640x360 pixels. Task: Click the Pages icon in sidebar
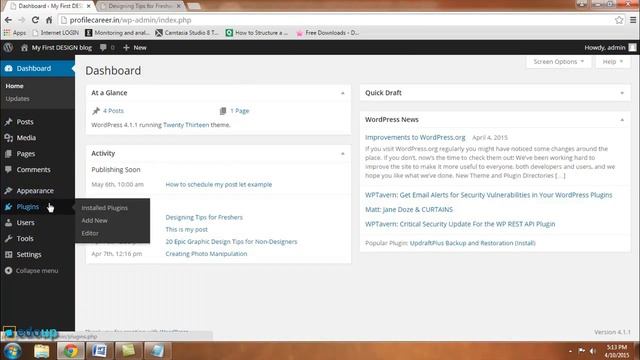pos(9,153)
